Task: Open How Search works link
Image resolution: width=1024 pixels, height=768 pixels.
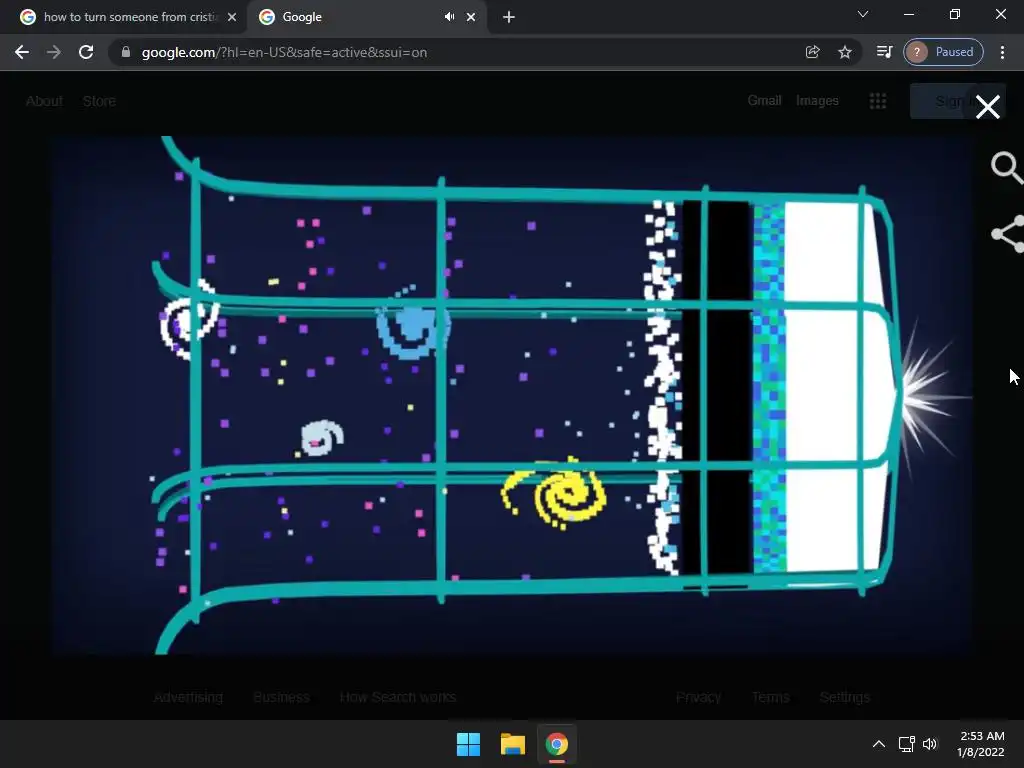Action: coord(398,697)
